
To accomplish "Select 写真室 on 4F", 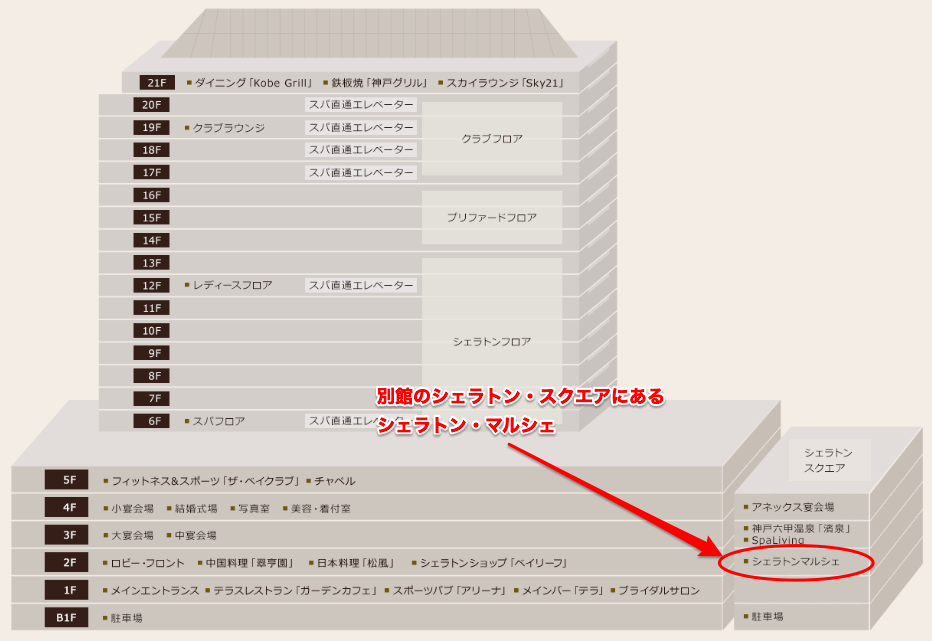I will 254,508.
